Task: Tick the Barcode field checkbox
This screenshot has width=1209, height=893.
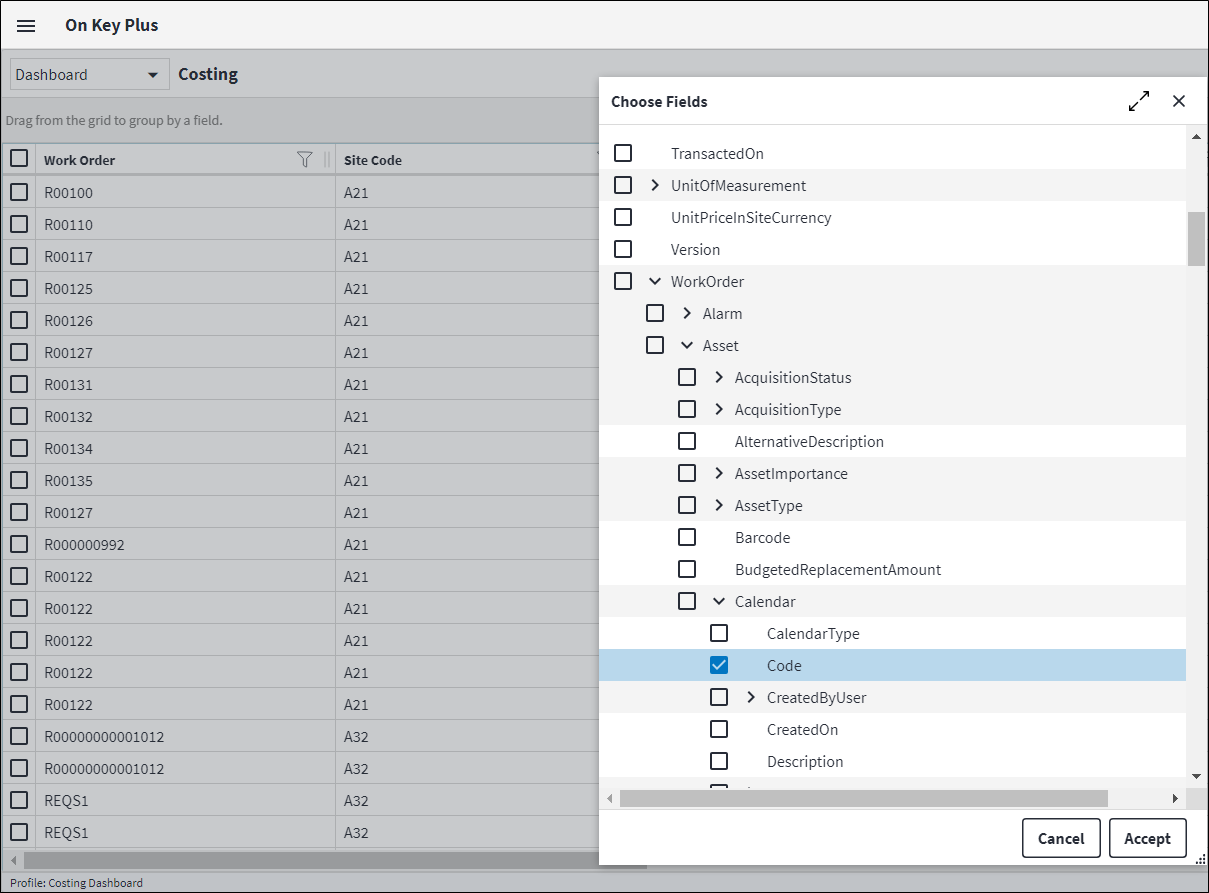Action: click(x=687, y=537)
